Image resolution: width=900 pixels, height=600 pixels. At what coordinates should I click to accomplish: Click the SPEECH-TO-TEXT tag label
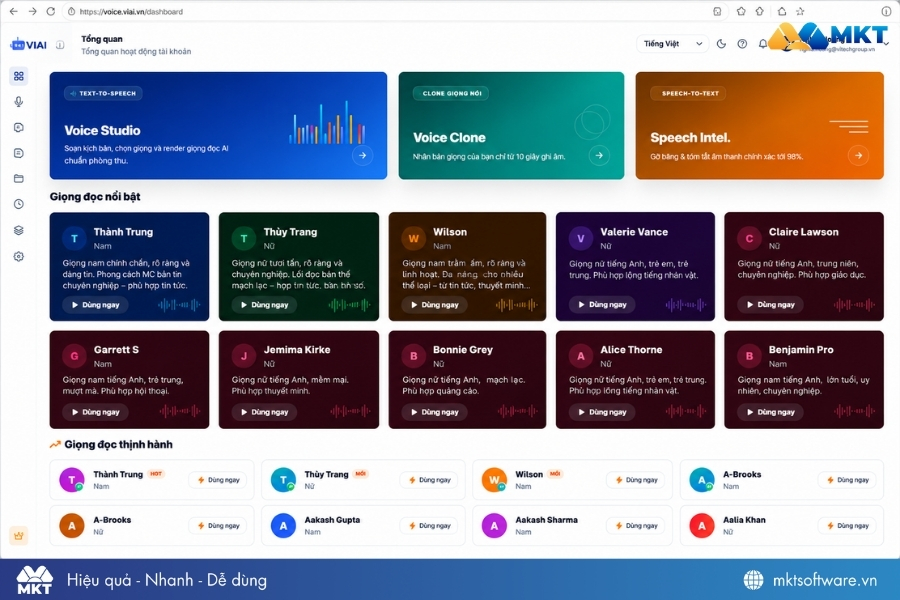coord(689,93)
